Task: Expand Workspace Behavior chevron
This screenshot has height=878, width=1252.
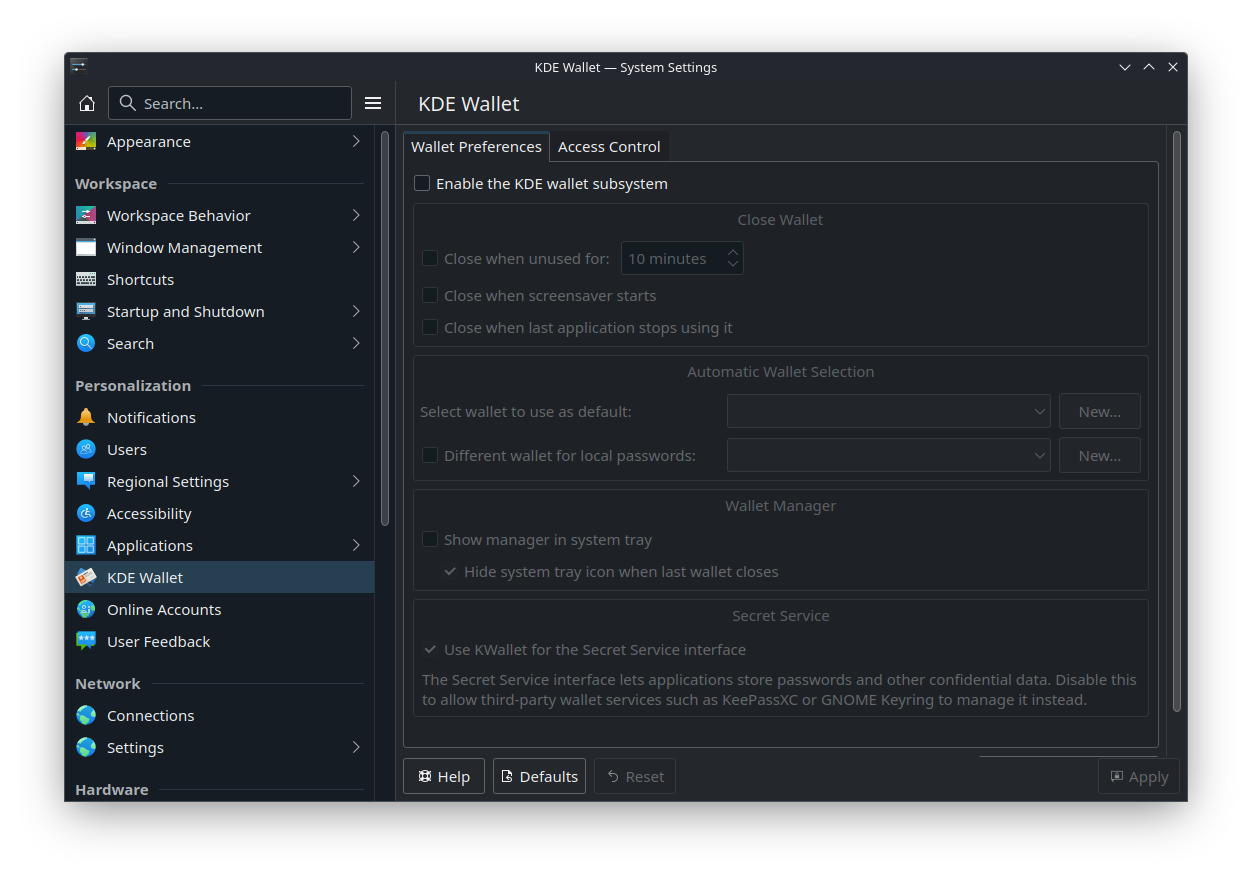Action: tap(356, 216)
